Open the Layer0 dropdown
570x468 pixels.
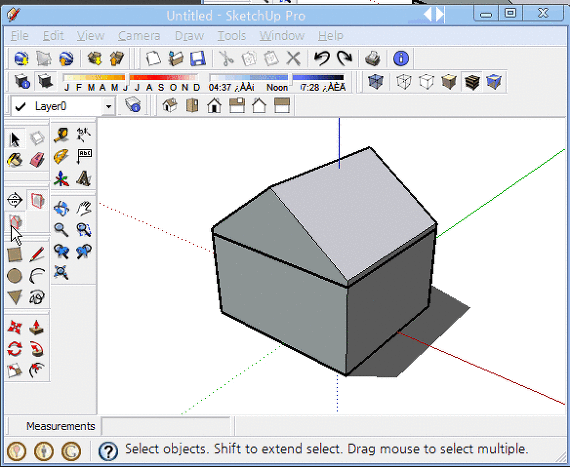pyautogui.click(x=108, y=107)
